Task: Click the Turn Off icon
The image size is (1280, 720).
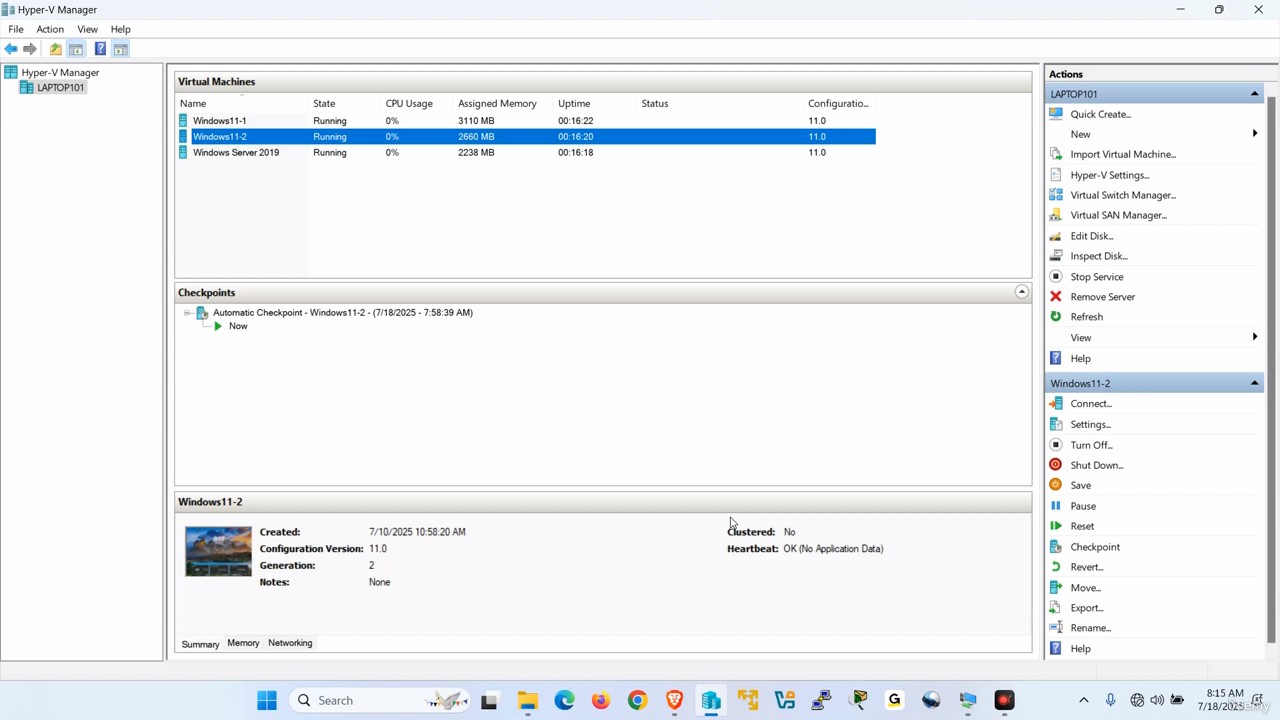Action: click(x=1055, y=445)
